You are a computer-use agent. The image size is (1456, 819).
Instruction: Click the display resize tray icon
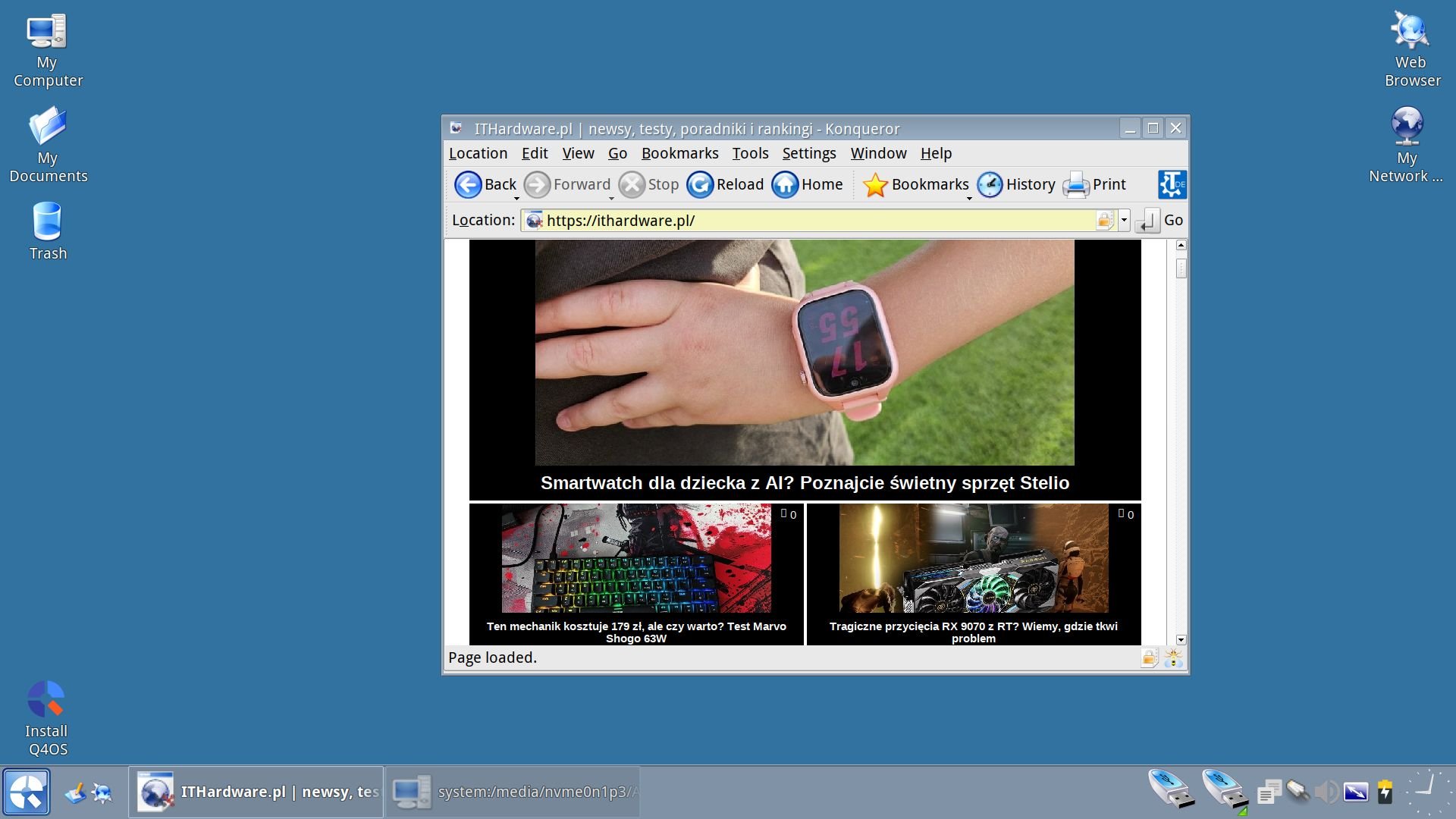click(x=1356, y=792)
